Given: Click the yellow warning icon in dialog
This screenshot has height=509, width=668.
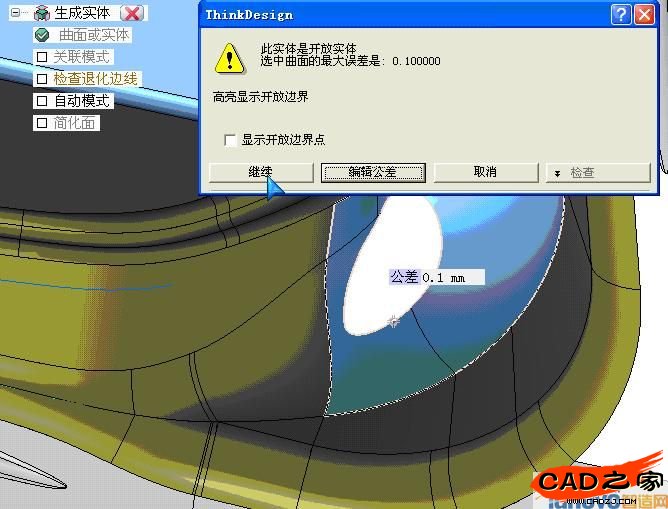Looking at the screenshot, I should pos(230,58).
